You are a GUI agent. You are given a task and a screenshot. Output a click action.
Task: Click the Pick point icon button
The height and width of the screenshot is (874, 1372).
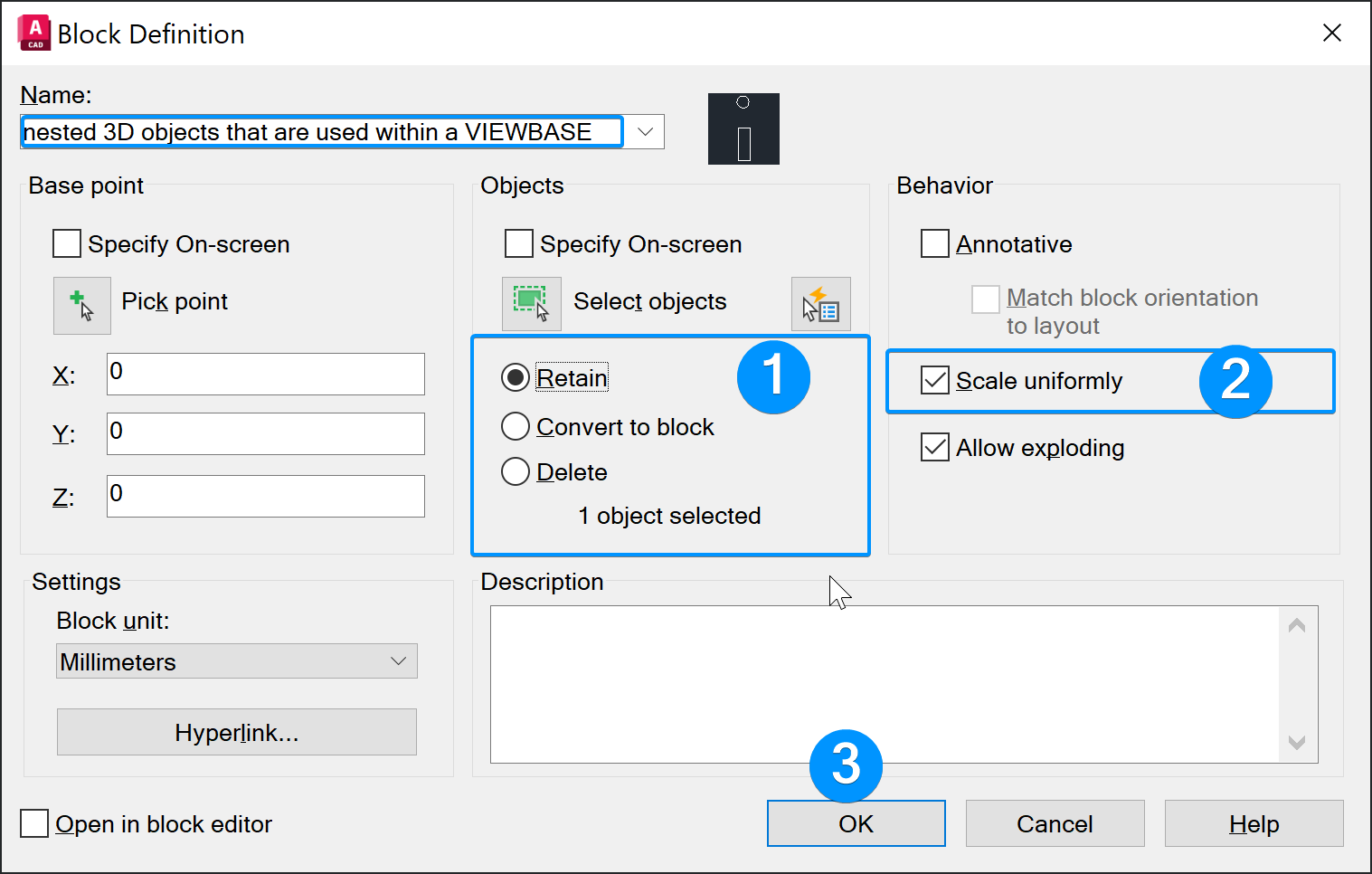81,305
